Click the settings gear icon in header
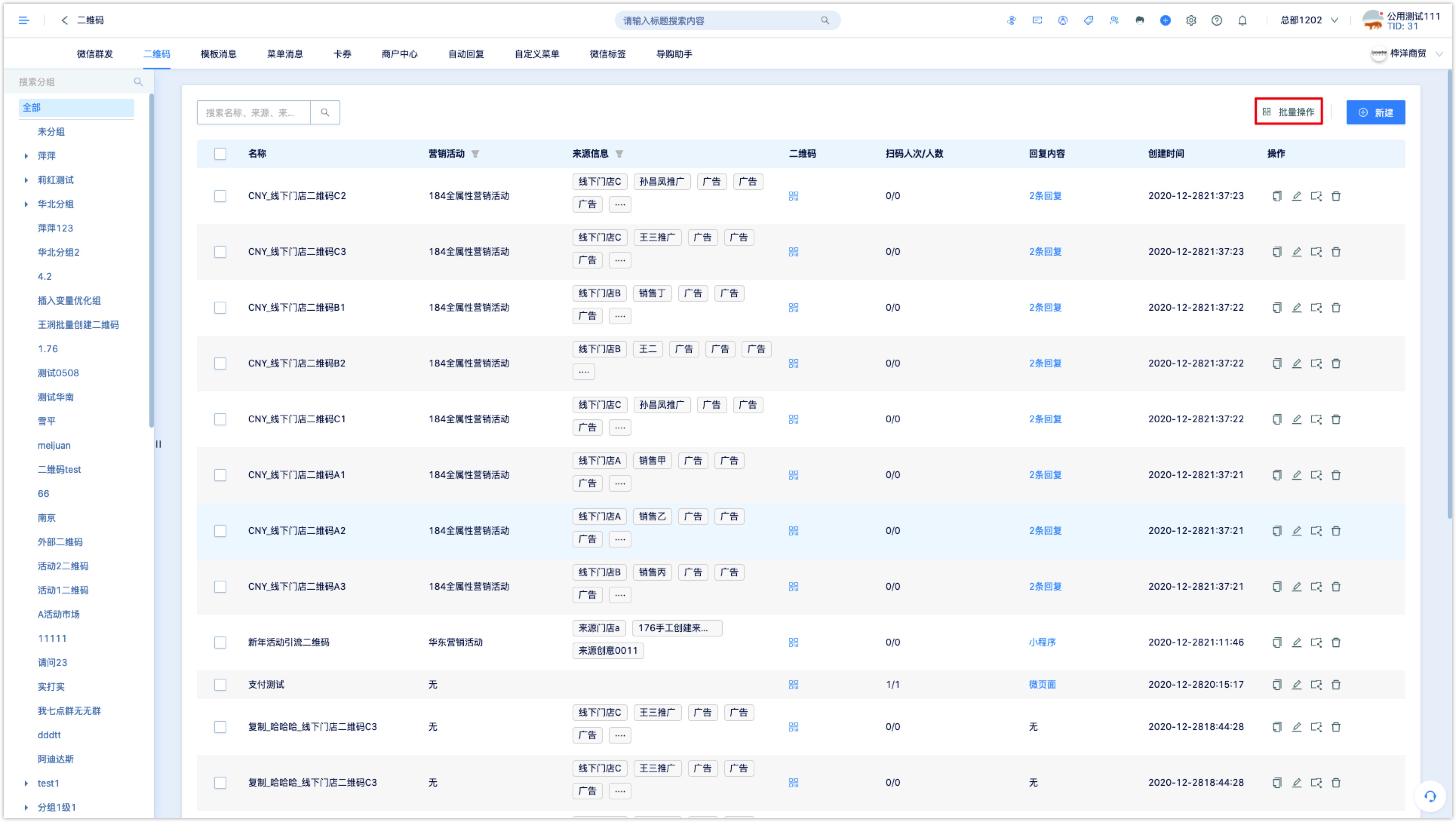Screen dimensions: 1456x822 [x=1191, y=20]
